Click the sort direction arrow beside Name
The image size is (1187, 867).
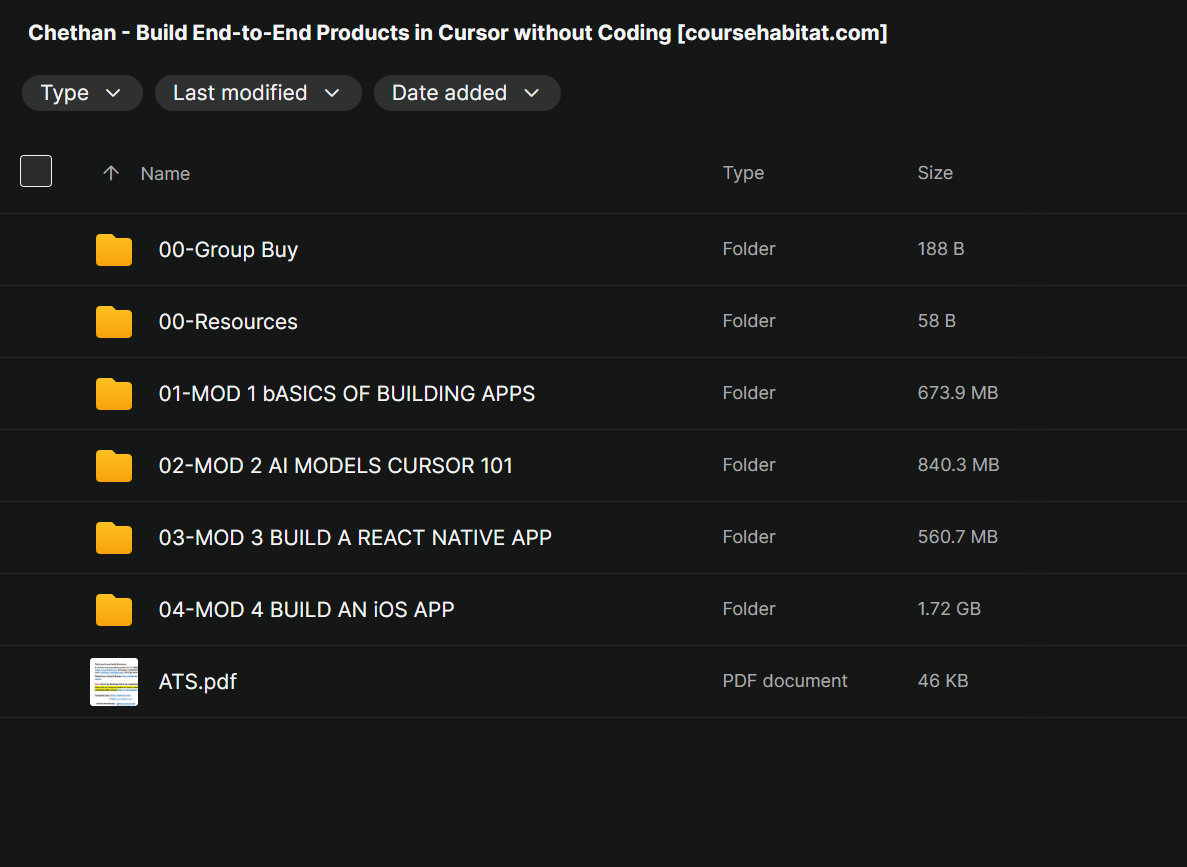(x=111, y=173)
